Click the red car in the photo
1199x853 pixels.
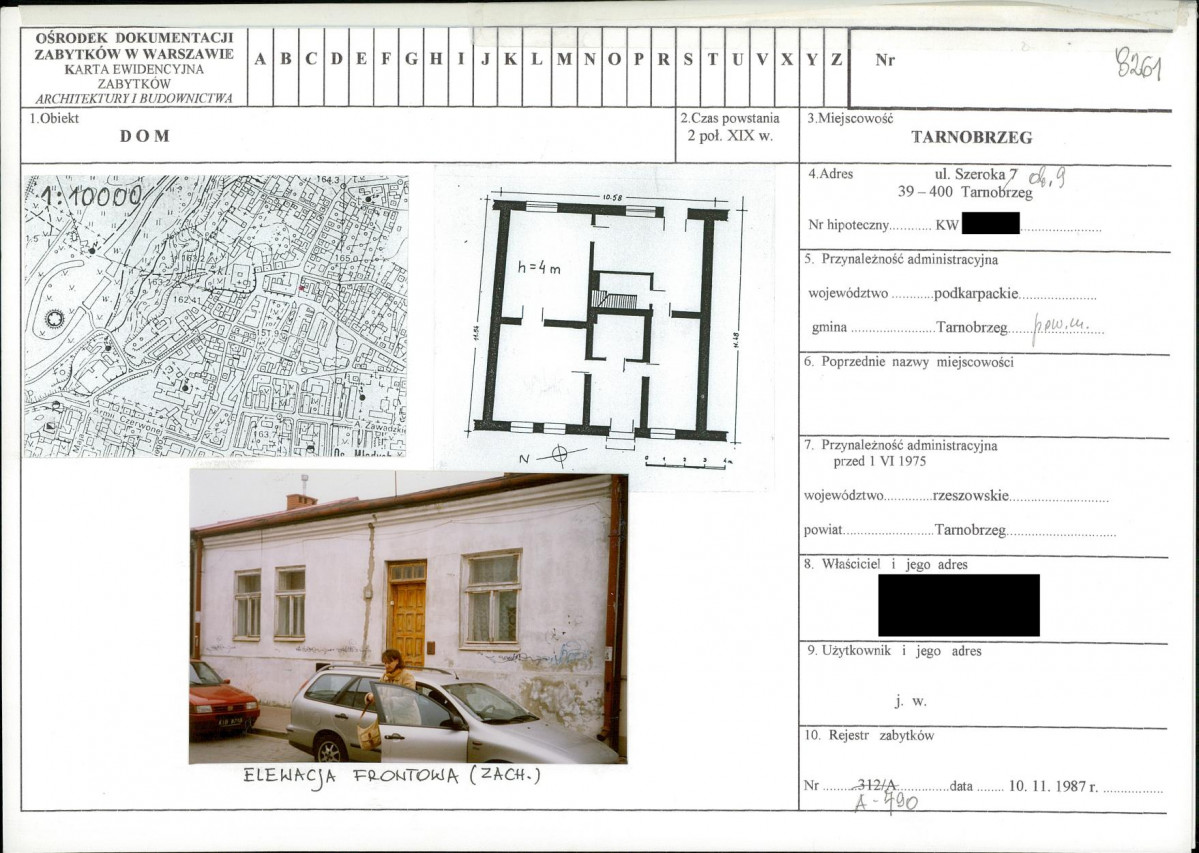[222, 700]
